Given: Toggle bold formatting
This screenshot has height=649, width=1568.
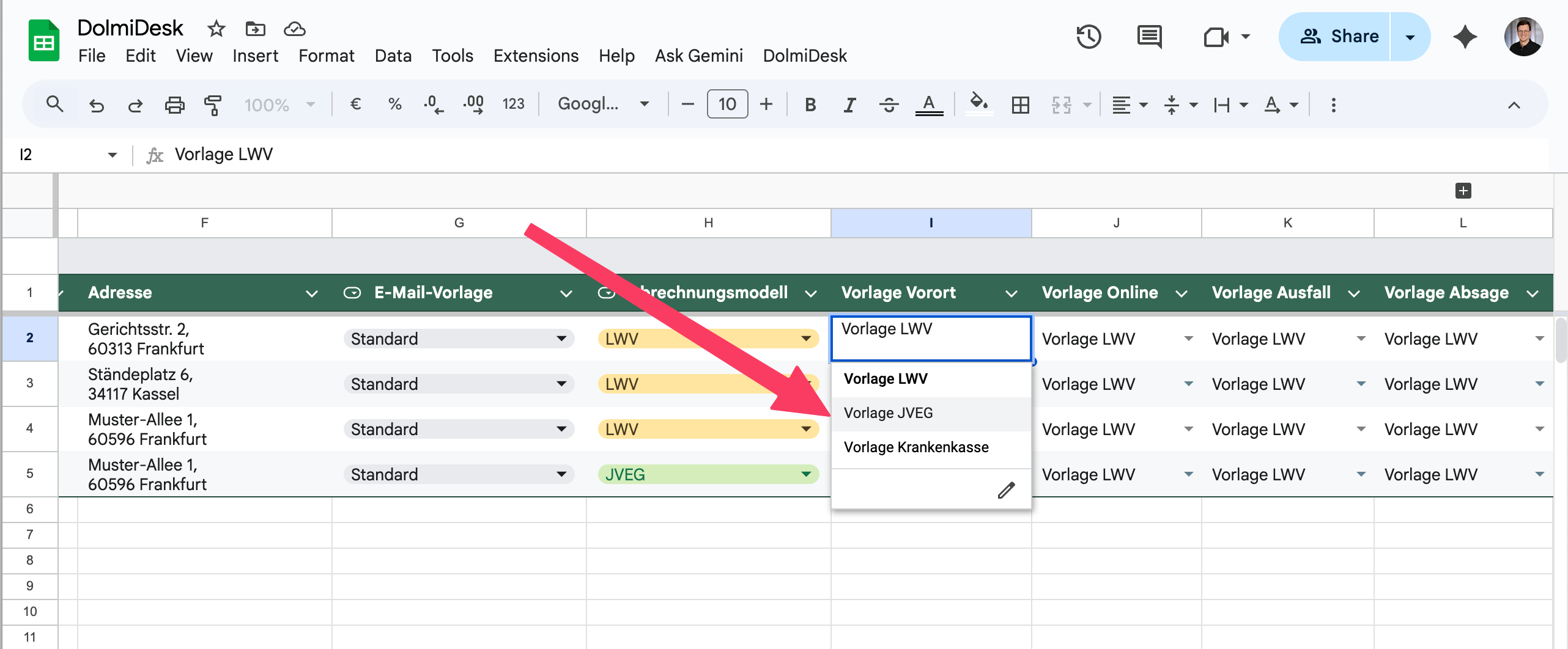Looking at the screenshot, I should click(810, 105).
